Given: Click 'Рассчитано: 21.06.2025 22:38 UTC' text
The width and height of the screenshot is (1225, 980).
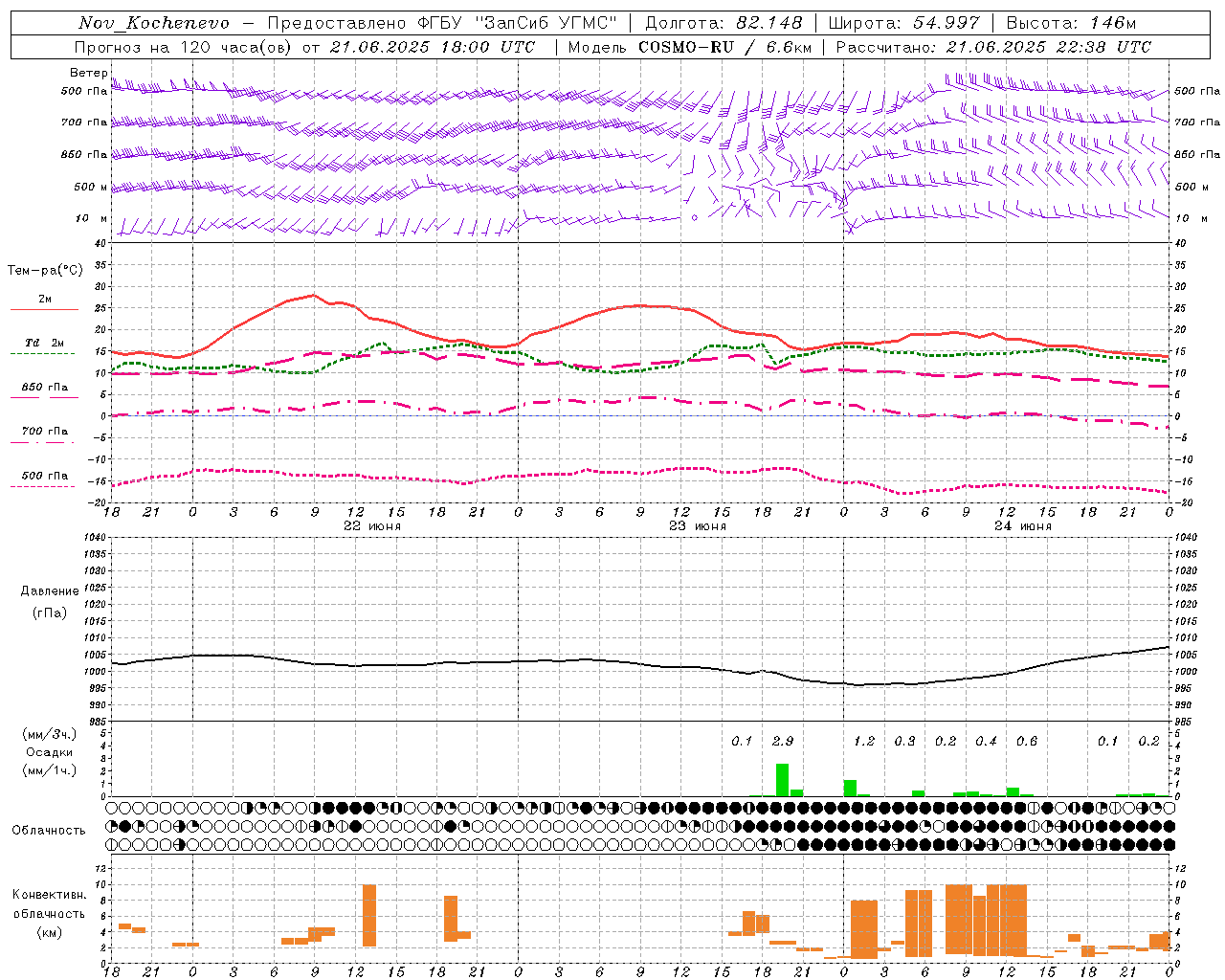Looking at the screenshot, I should point(993,47).
